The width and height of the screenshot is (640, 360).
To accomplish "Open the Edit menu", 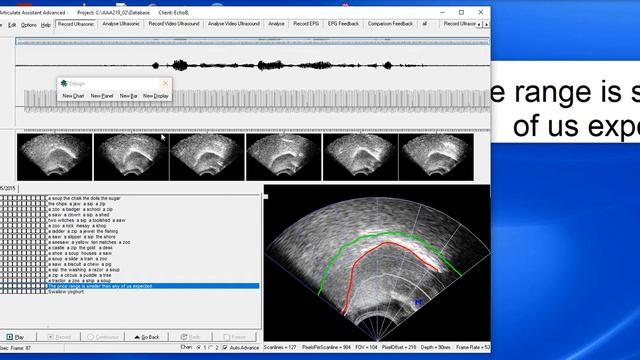I will click(x=12, y=25).
